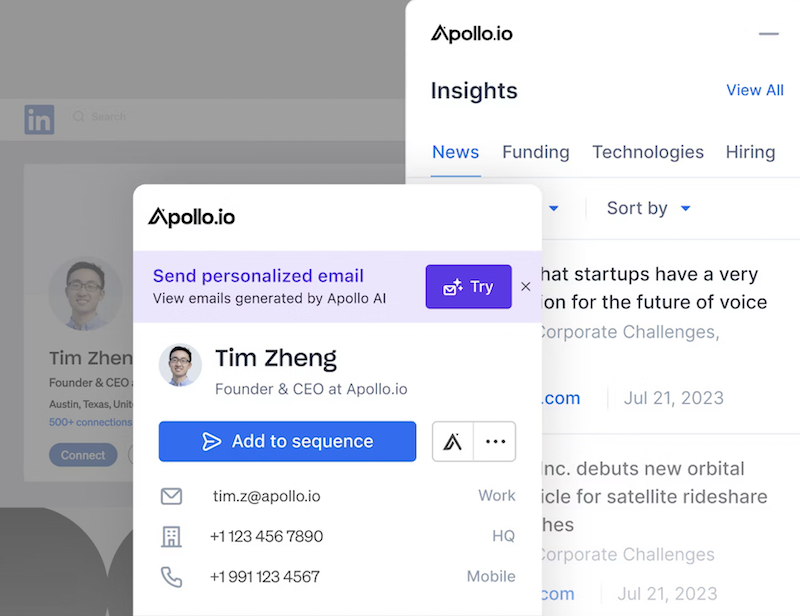Expand the Sort by dropdown
Viewport: 800px width, 616px height.
[x=648, y=208]
